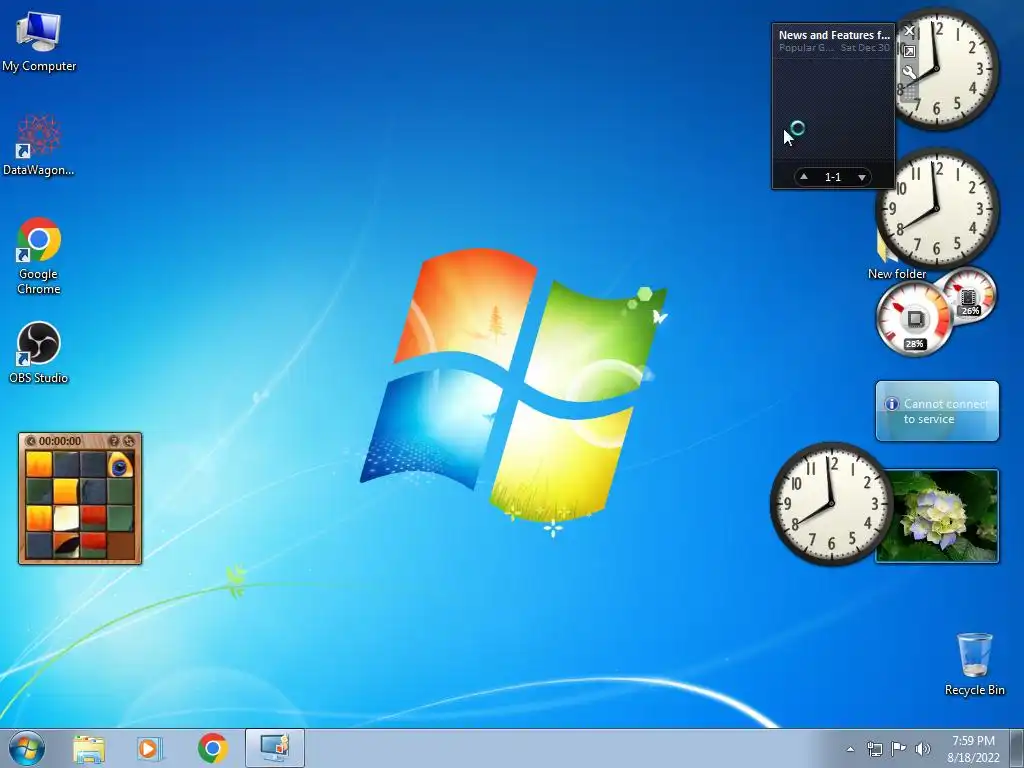Click the memory usage meter dial

coord(970,294)
